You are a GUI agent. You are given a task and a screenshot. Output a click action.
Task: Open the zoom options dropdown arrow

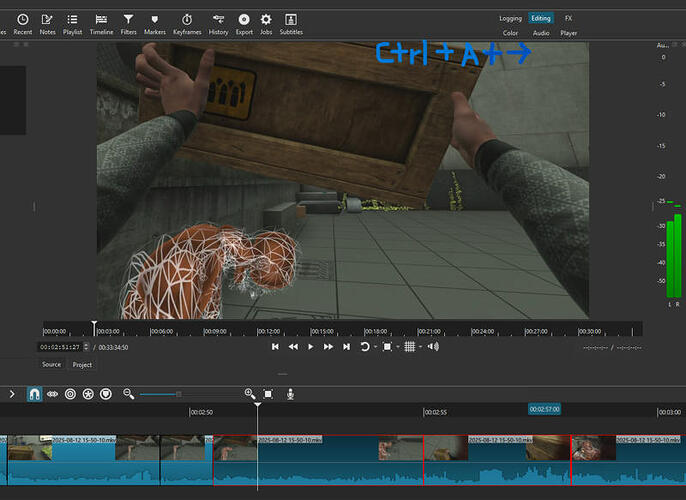(398, 347)
